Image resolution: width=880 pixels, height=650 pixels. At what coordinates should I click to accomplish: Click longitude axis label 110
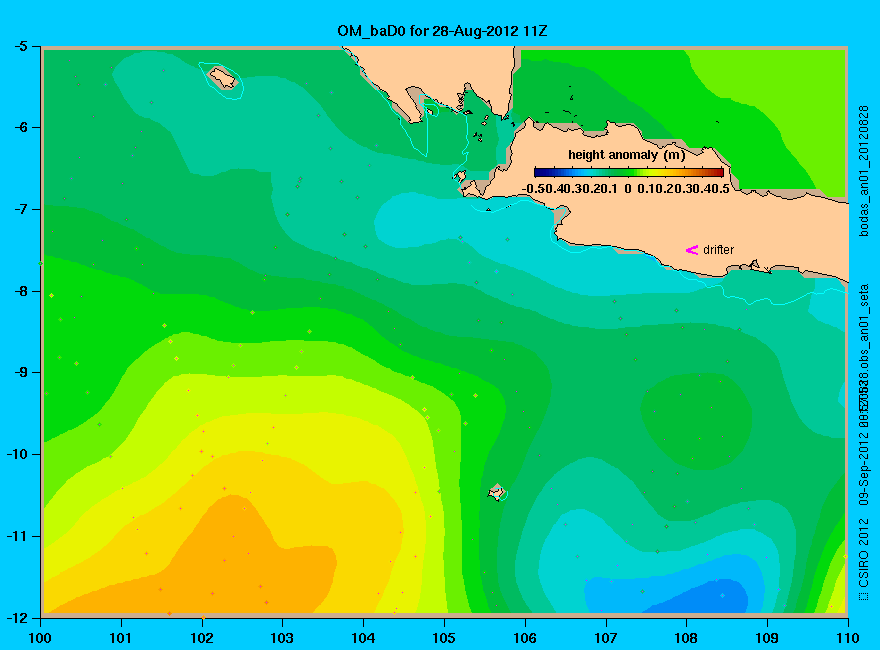click(x=848, y=638)
